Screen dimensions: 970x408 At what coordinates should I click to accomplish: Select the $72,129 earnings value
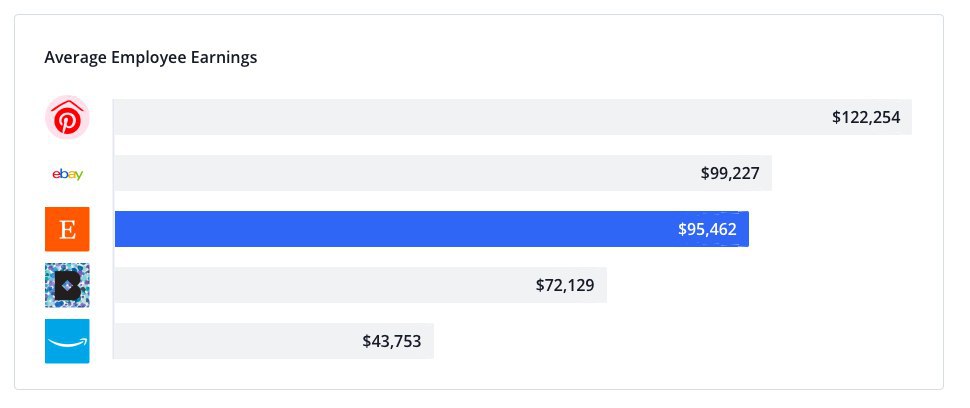click(x=565, y=286)
